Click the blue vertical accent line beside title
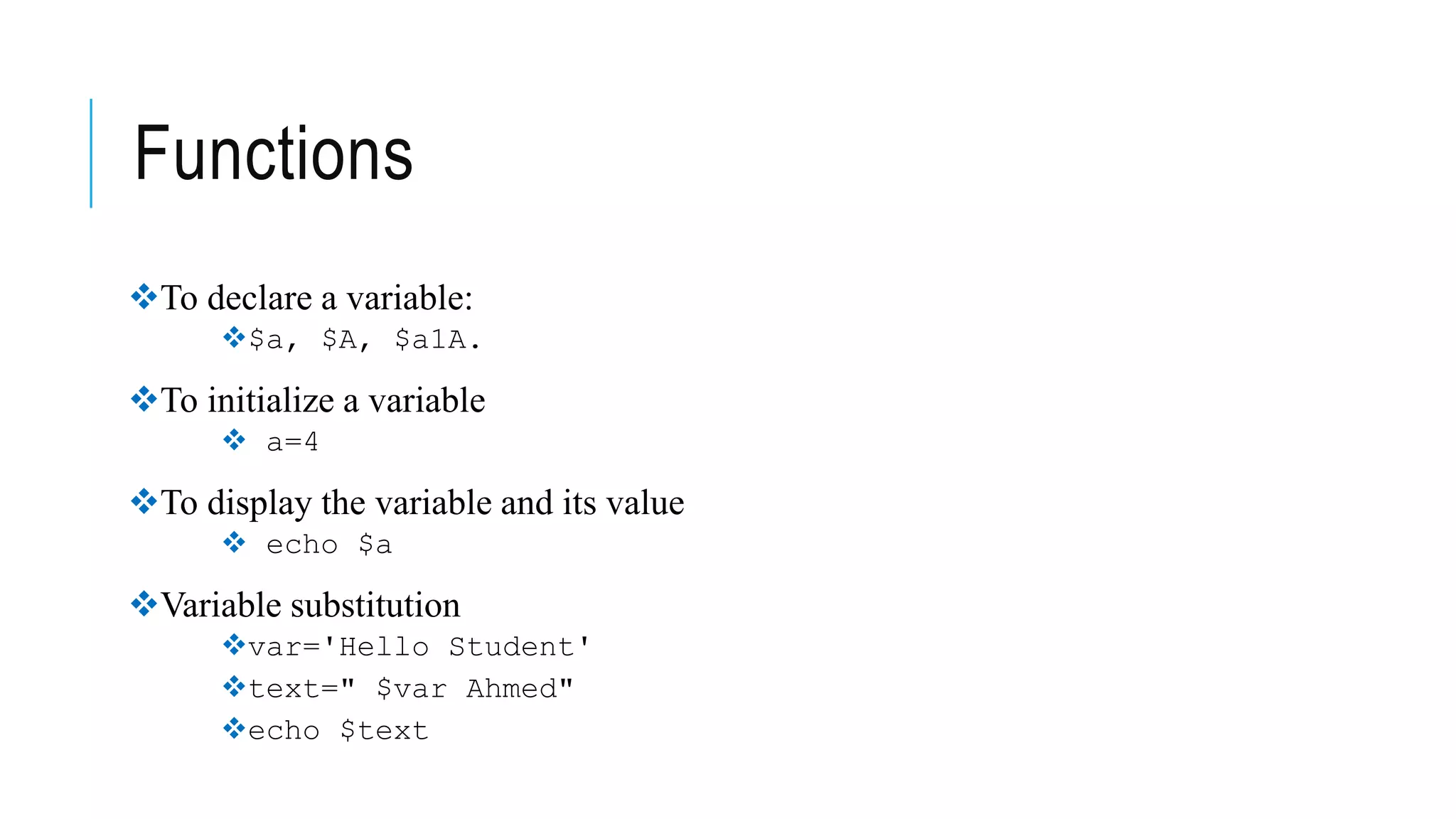Viewport: 1456px width, 819px height. (x=91, y=153)
